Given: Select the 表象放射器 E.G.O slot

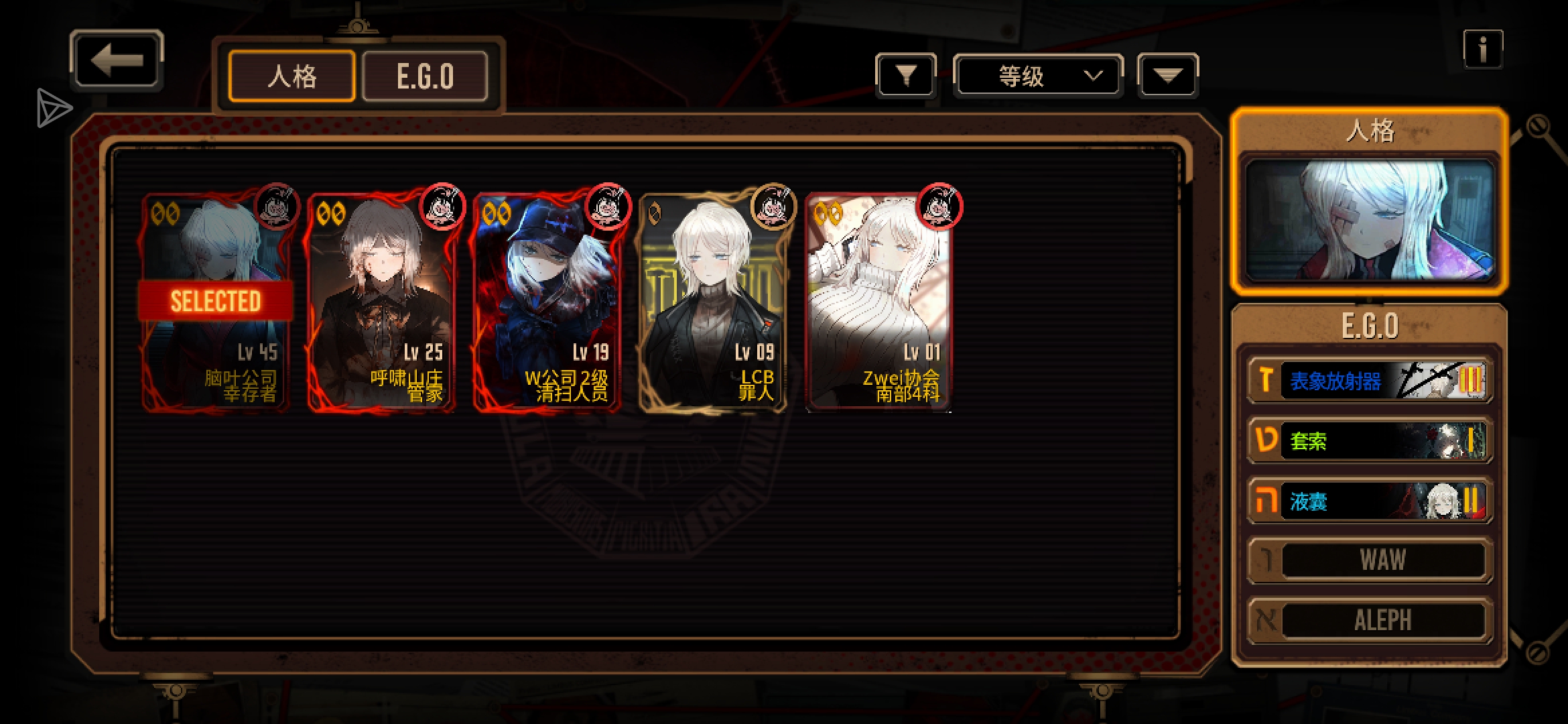Looking at the screenshot, I should click(x=1370, y=381).
